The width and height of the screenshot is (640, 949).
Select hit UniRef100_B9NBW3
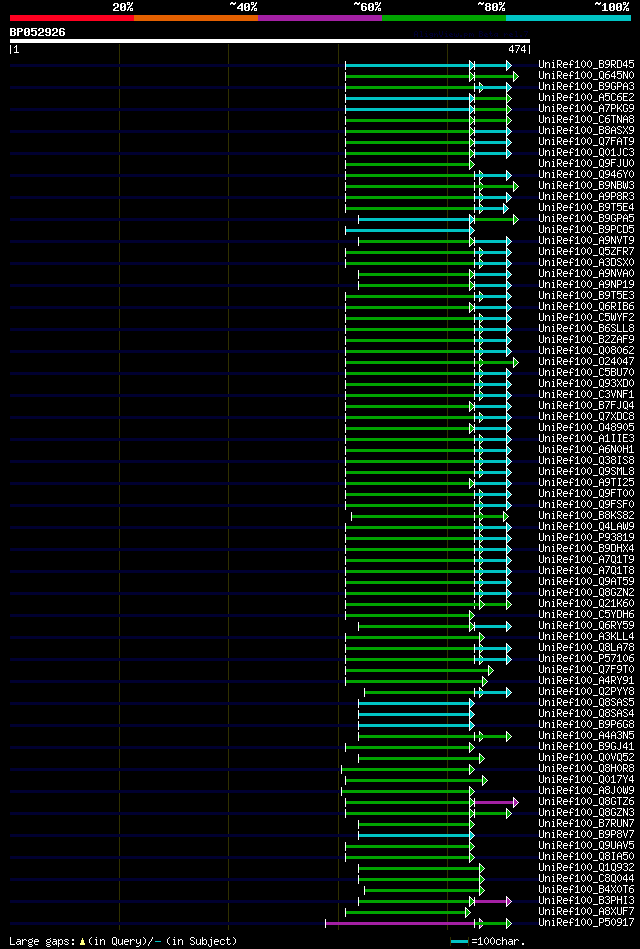click(586, 186)
